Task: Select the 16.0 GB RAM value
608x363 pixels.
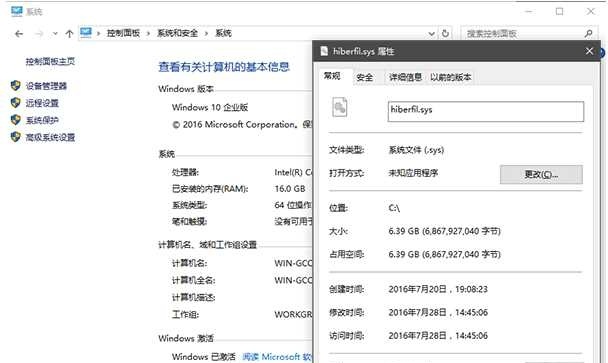Action: pyautogui.click(x=290, y=189)
